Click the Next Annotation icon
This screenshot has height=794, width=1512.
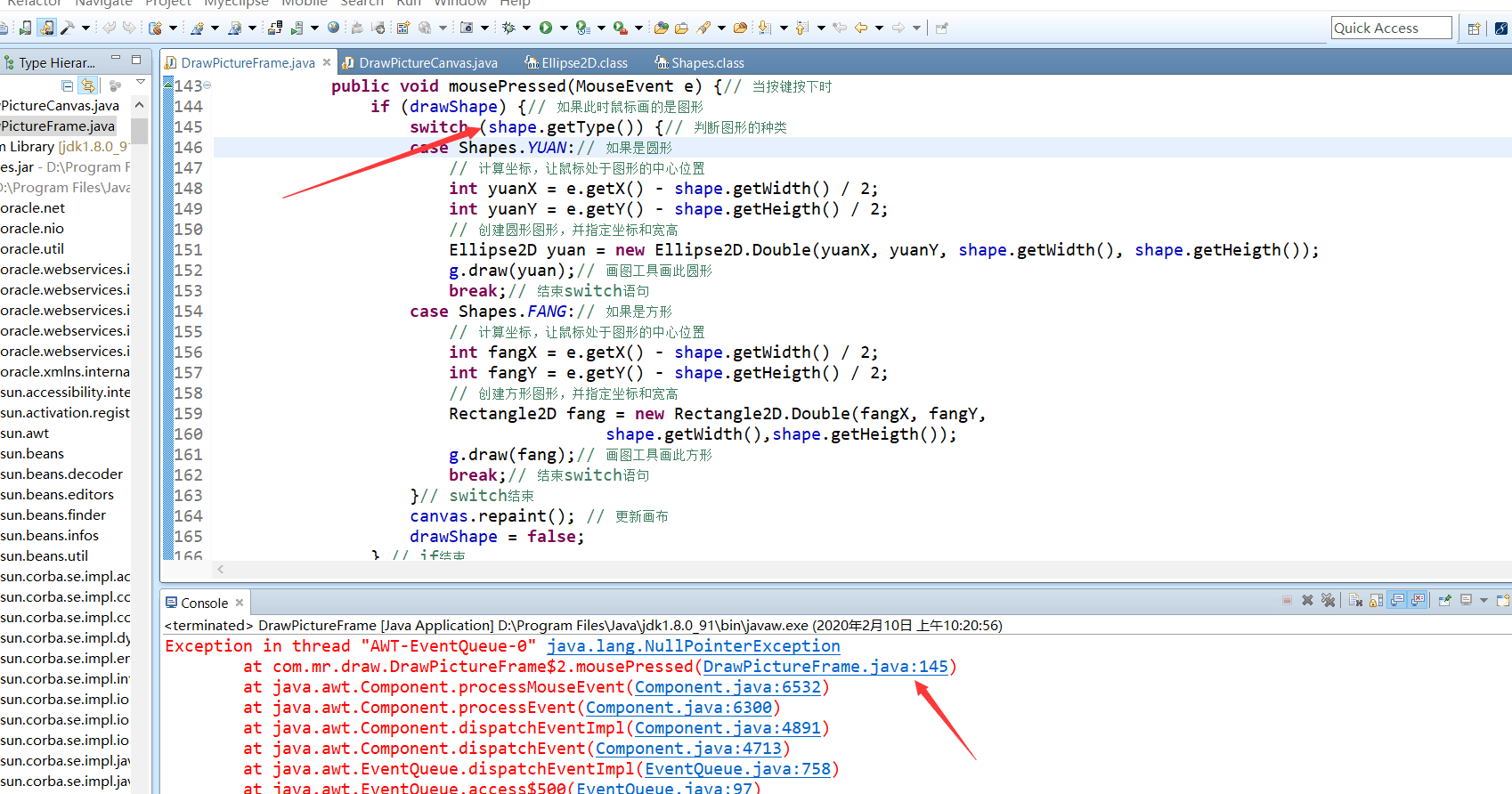(764, 28)
